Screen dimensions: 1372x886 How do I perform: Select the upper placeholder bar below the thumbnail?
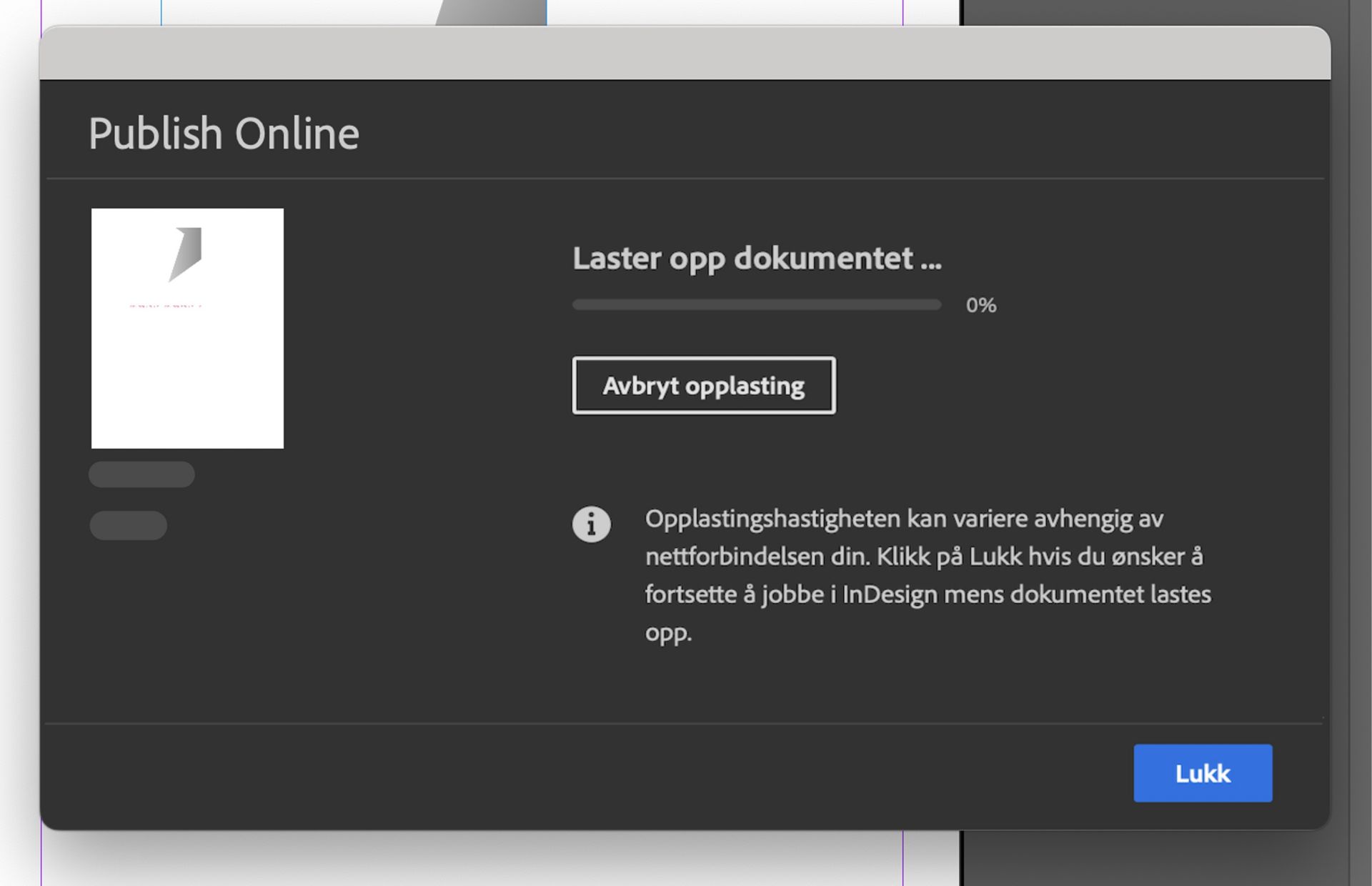pos(141,474)
